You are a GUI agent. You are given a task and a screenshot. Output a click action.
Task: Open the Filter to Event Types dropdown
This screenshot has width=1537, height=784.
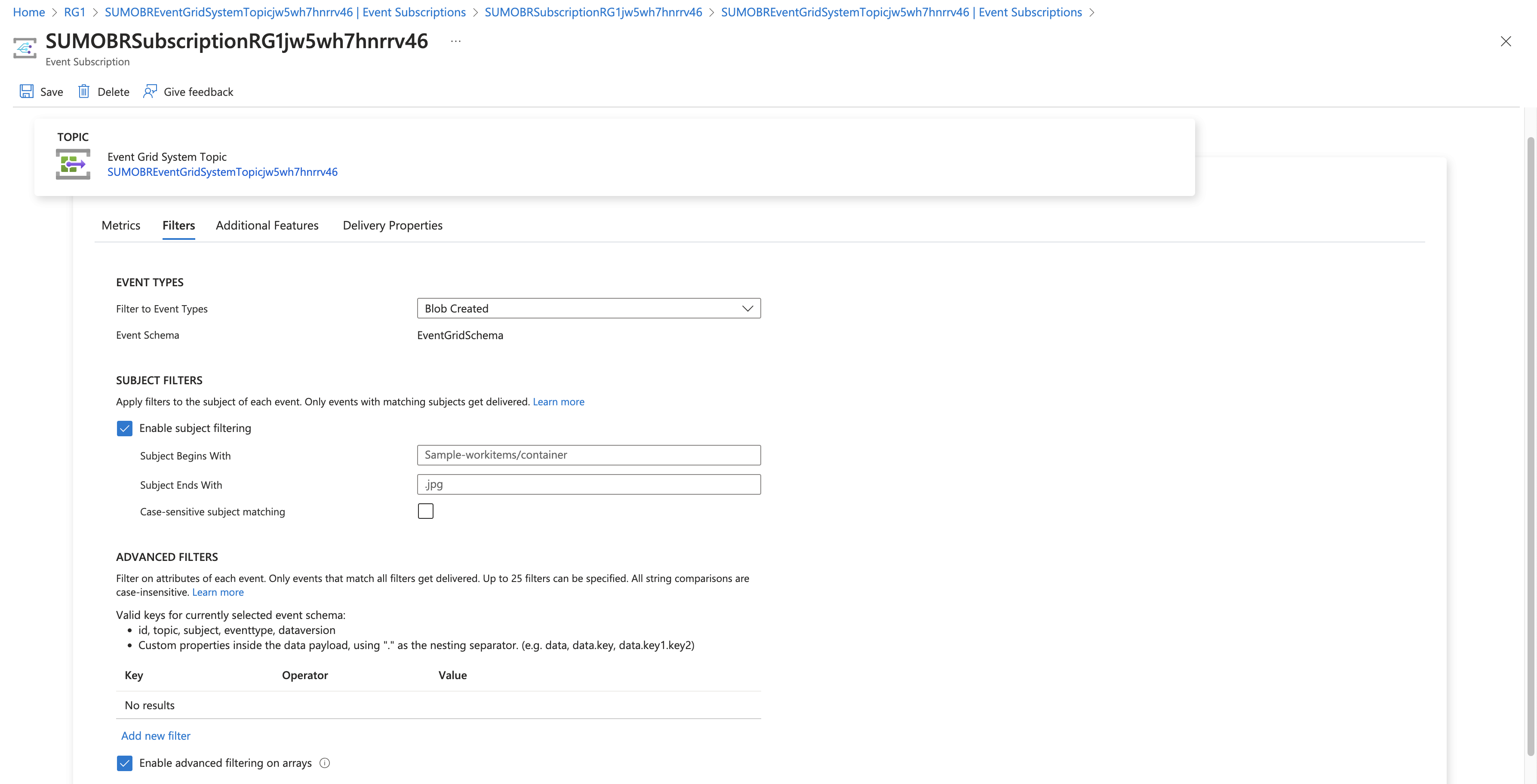coord(747,308)
